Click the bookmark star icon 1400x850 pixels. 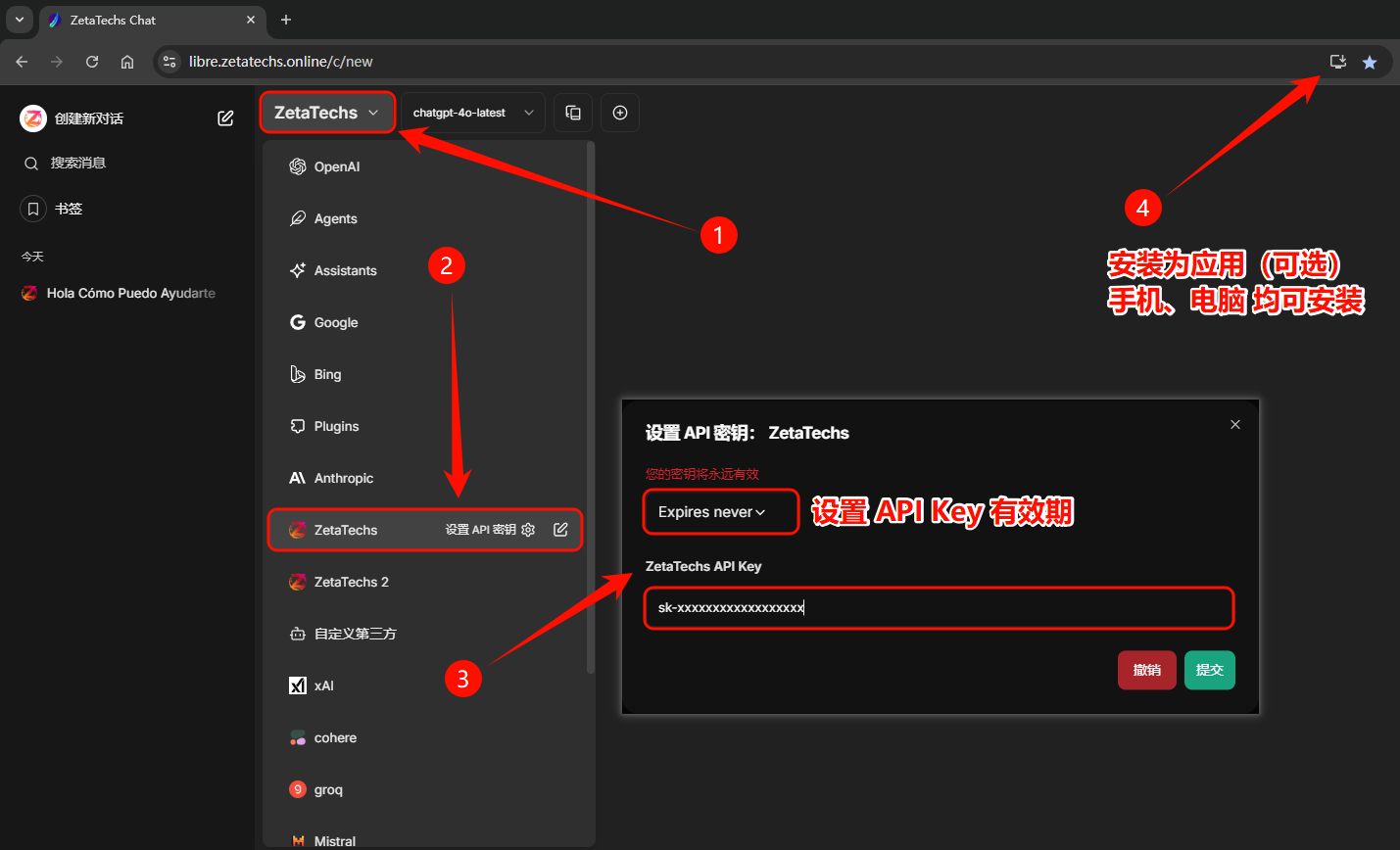click(1370, 62)
